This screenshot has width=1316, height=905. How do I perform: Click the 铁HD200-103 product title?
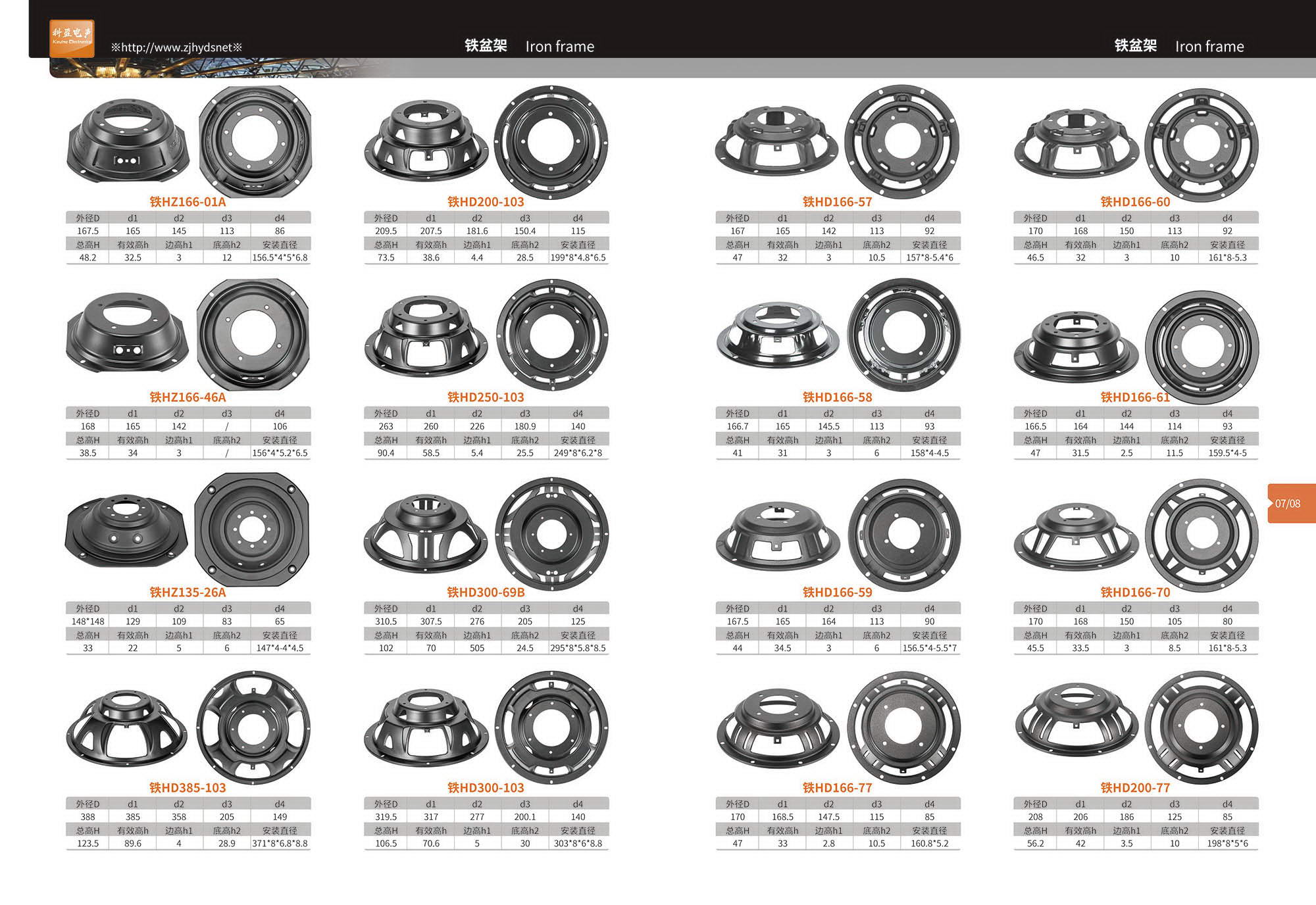(486, 202)
